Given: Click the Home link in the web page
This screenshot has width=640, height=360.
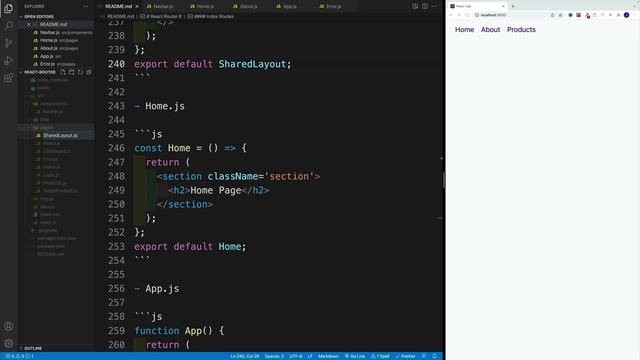Looking at the screenshot, I should point(464,29).
